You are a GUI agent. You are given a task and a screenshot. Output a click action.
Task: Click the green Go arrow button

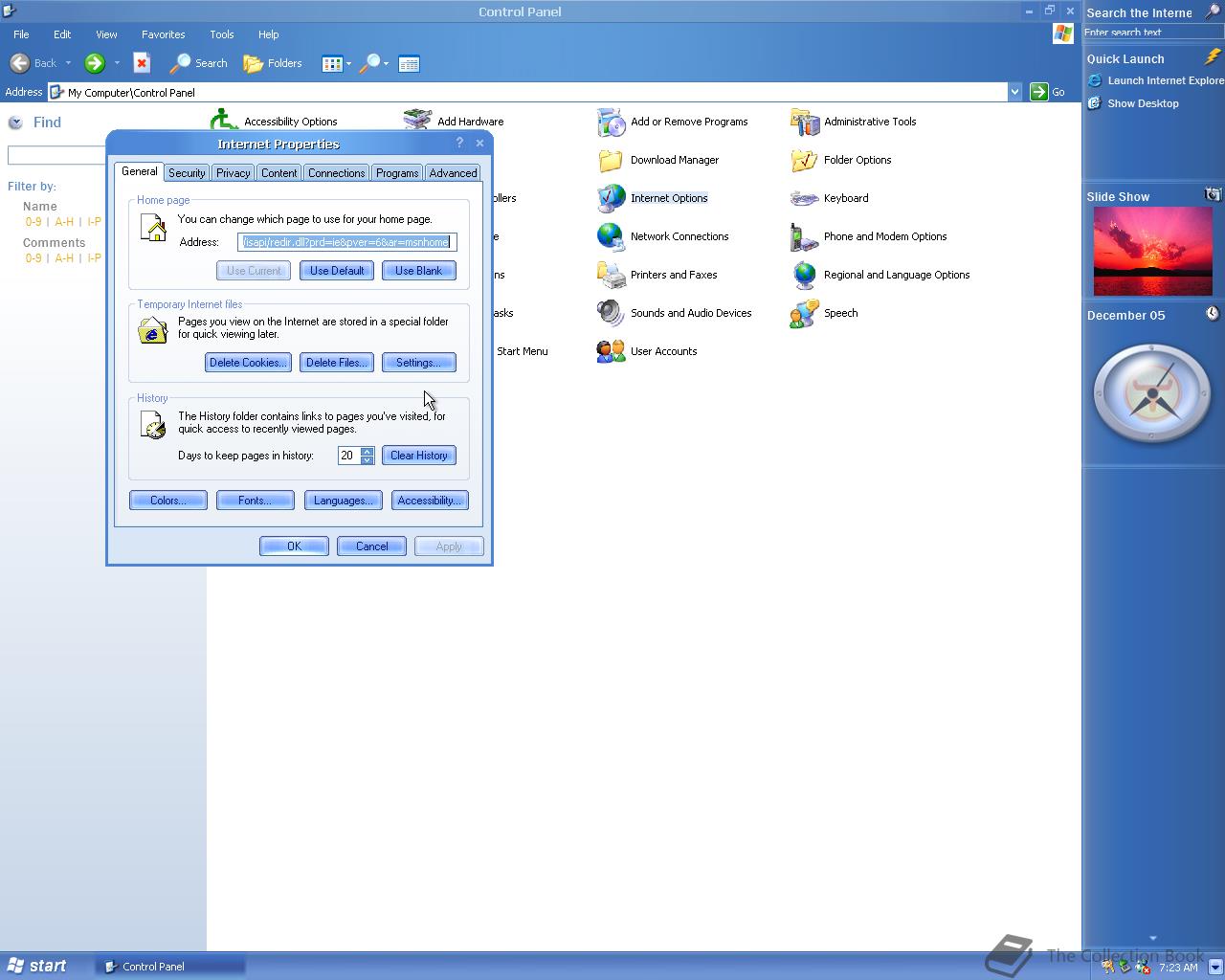click(x=1039, y=92)
